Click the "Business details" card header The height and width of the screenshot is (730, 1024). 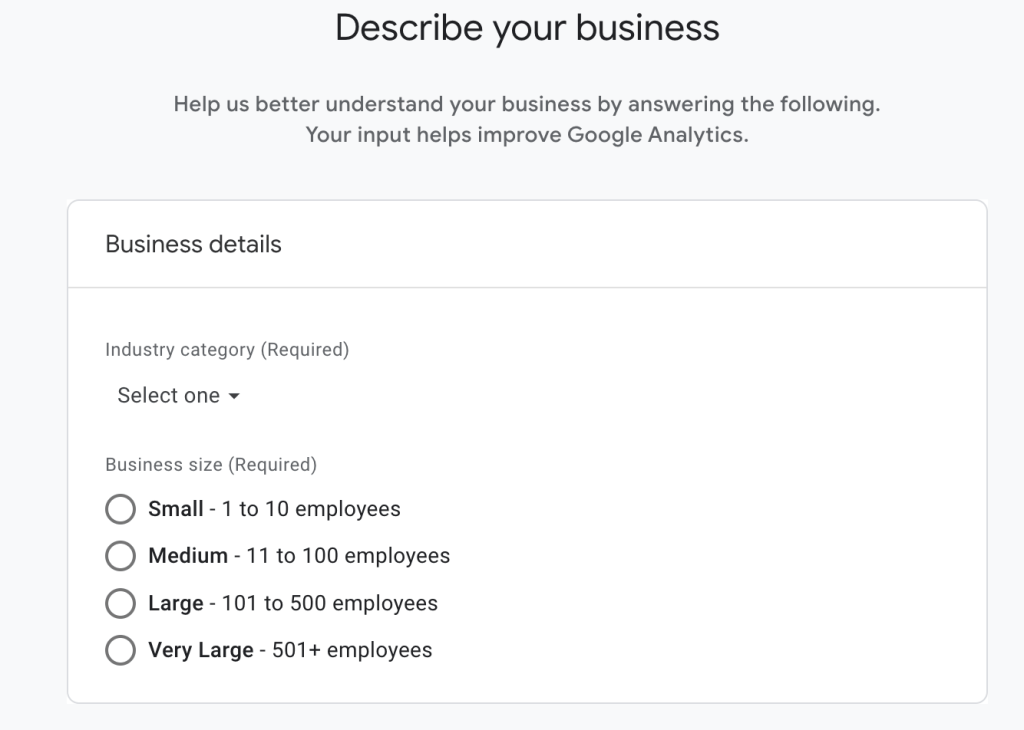tap(194, 245)
